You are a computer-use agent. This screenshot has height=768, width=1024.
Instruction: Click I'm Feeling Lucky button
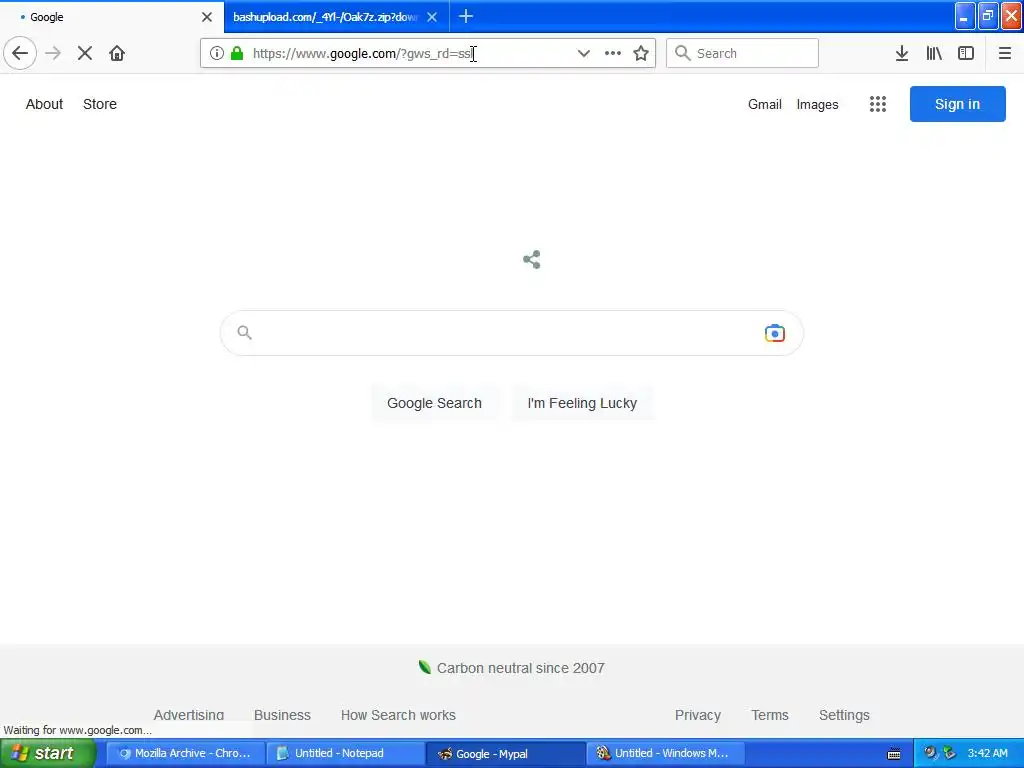point(582,403)
